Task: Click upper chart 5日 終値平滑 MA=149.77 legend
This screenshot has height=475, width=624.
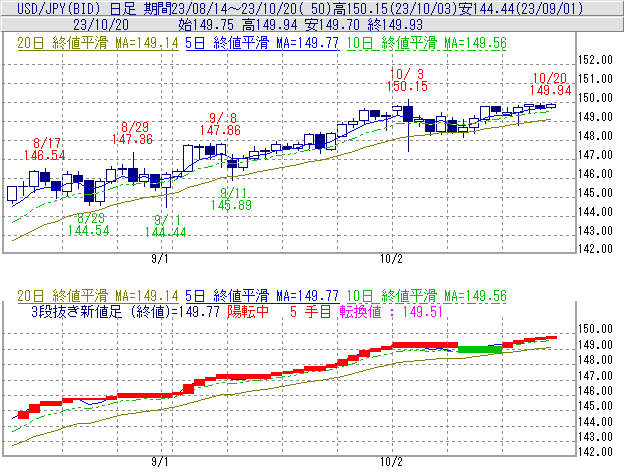Action: coord(262,43)
